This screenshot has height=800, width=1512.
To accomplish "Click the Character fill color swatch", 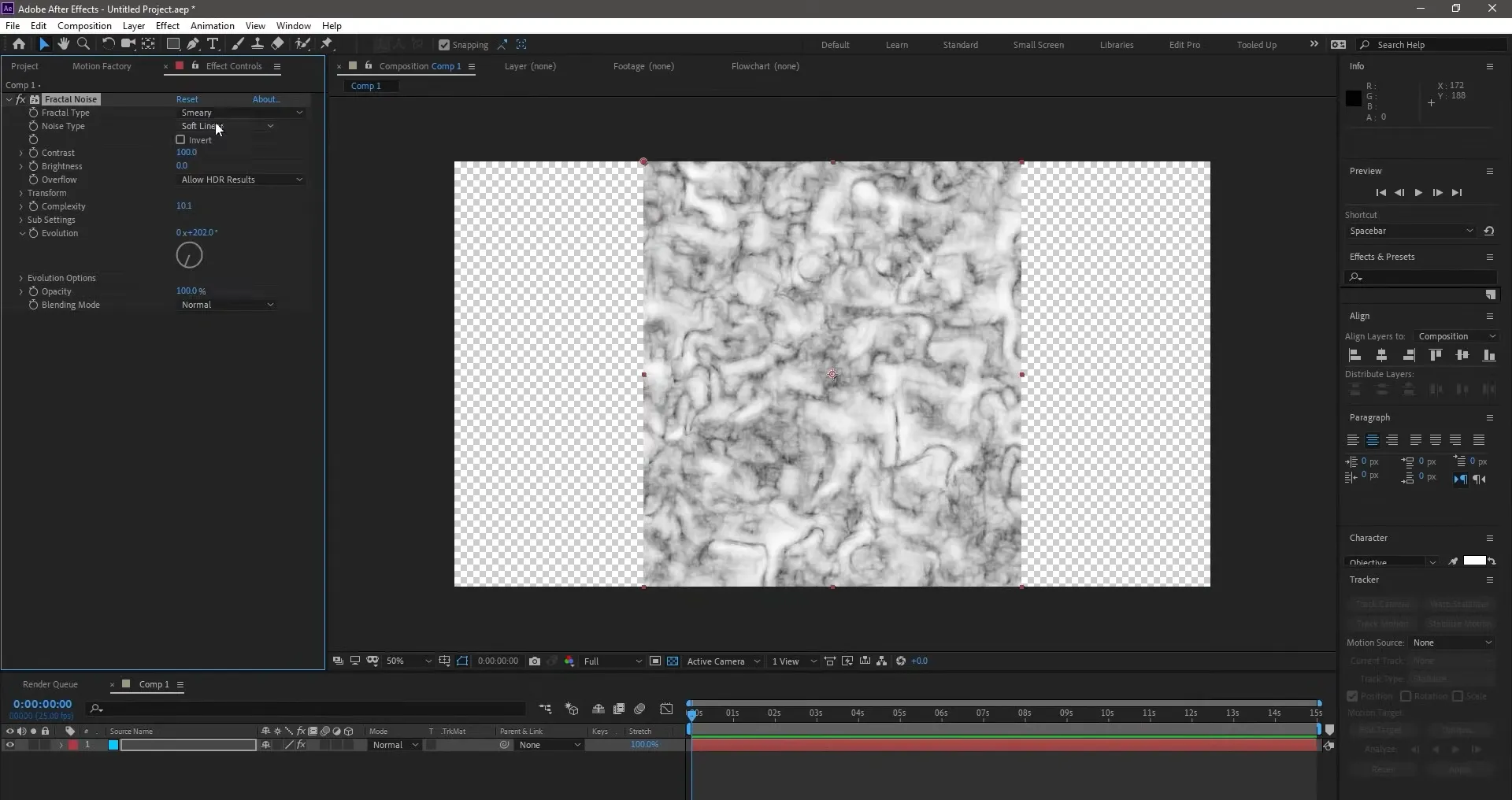I will [1474, 561].
